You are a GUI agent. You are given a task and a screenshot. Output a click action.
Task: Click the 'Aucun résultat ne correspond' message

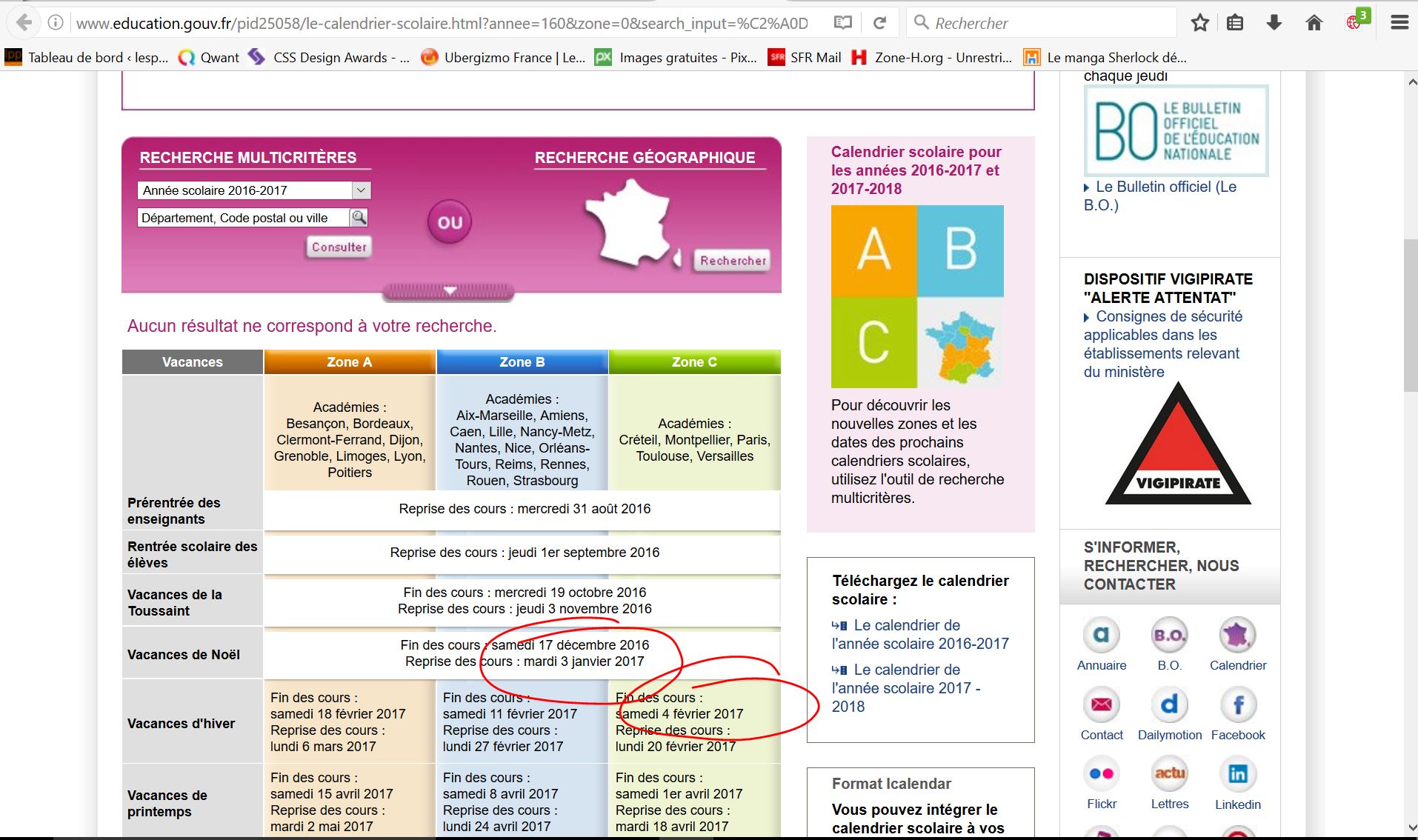point(312,326)
